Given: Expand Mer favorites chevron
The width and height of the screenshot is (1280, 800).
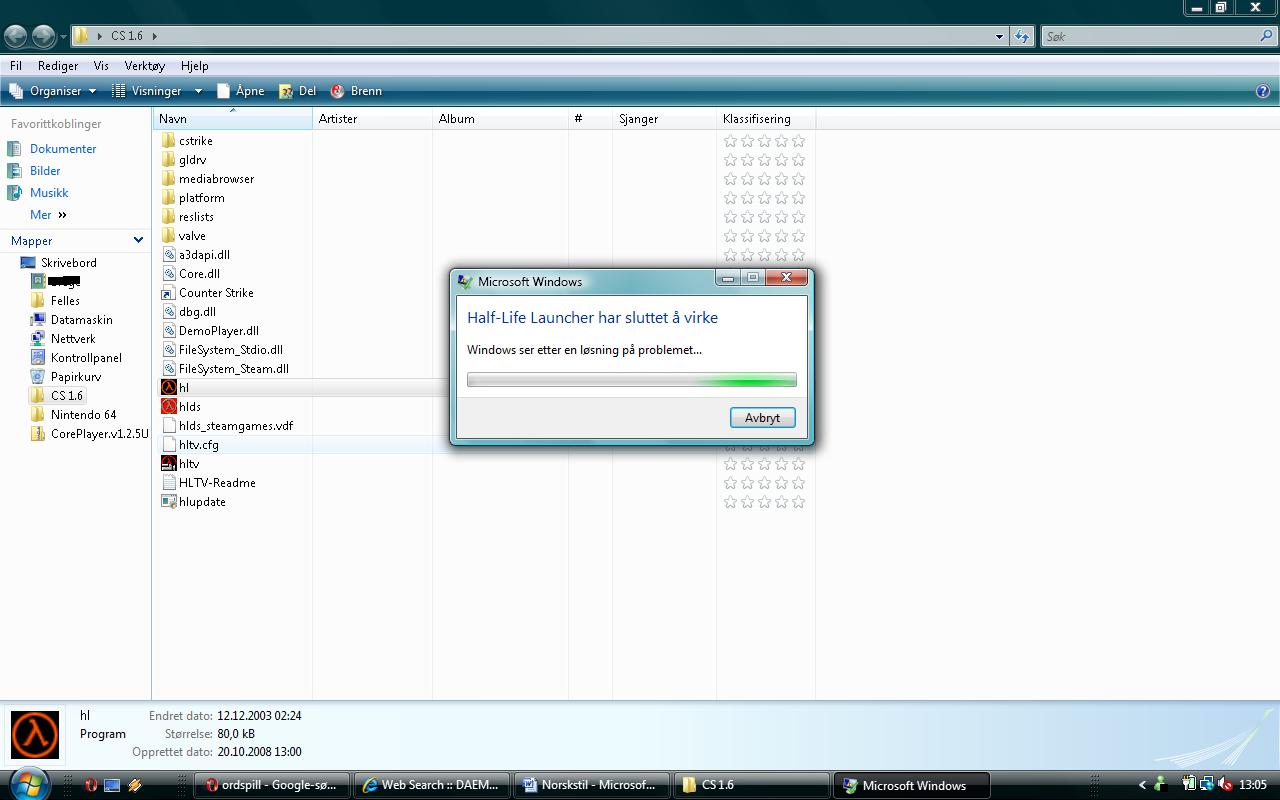Looking at the screenshot, I should point(62,215).
